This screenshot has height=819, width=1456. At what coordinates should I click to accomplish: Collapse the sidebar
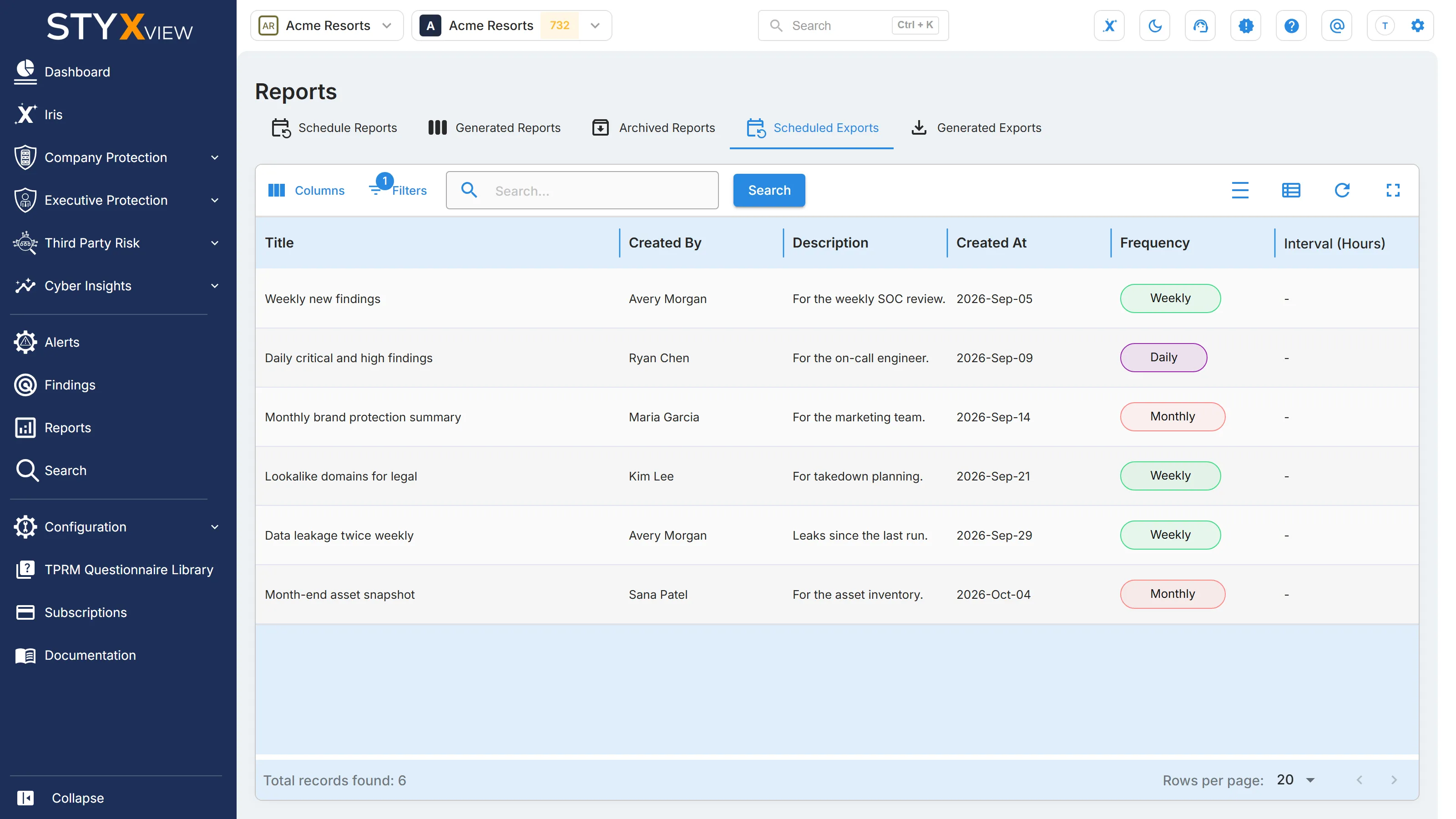[x=61, y=798]
